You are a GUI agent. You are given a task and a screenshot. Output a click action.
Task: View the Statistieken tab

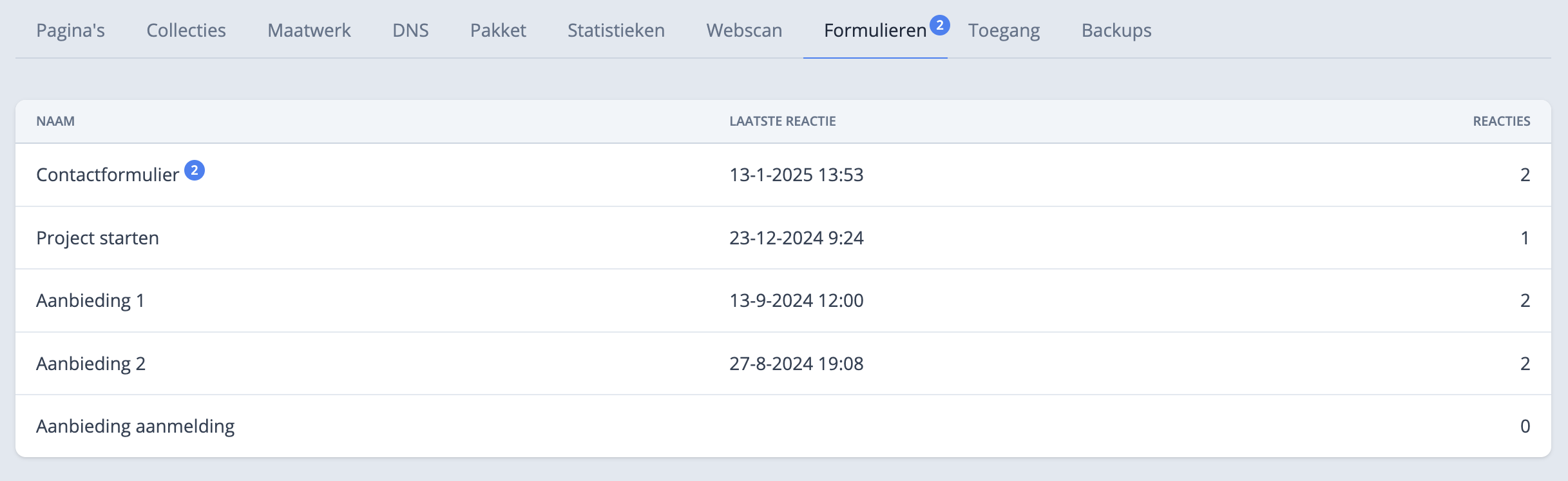point(615,30)
